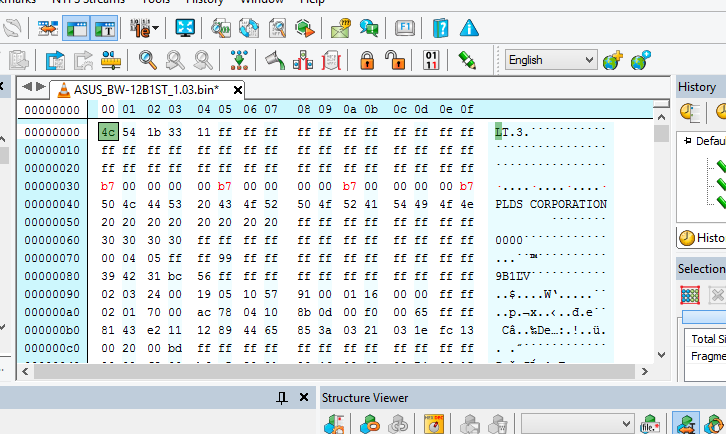The width and height of the screenshot is (726, 434).
Task: Click the hex editor vertical scrollbar down arrow
Action: tap(662, 355)
